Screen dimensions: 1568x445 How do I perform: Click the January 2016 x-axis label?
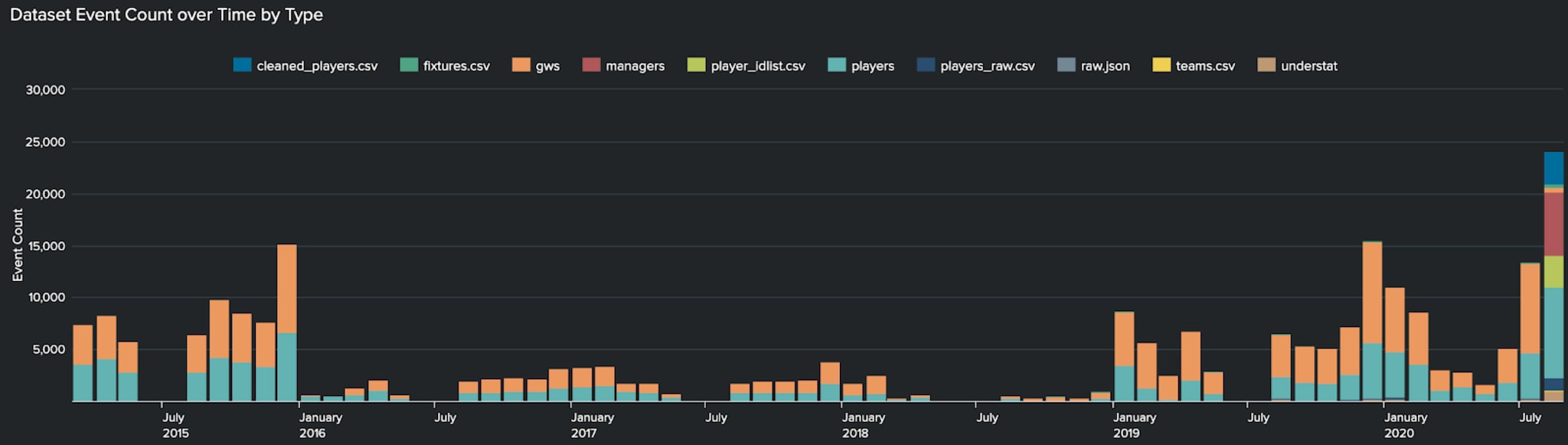coord(320,425)
